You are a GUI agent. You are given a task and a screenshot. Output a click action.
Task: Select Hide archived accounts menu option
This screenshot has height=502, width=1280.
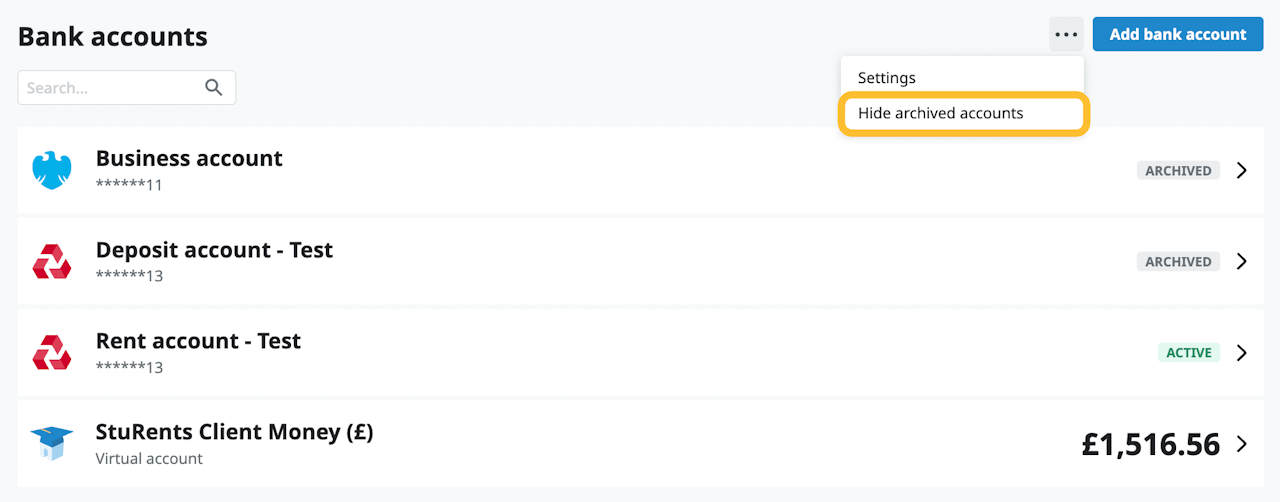pos(940,113)
